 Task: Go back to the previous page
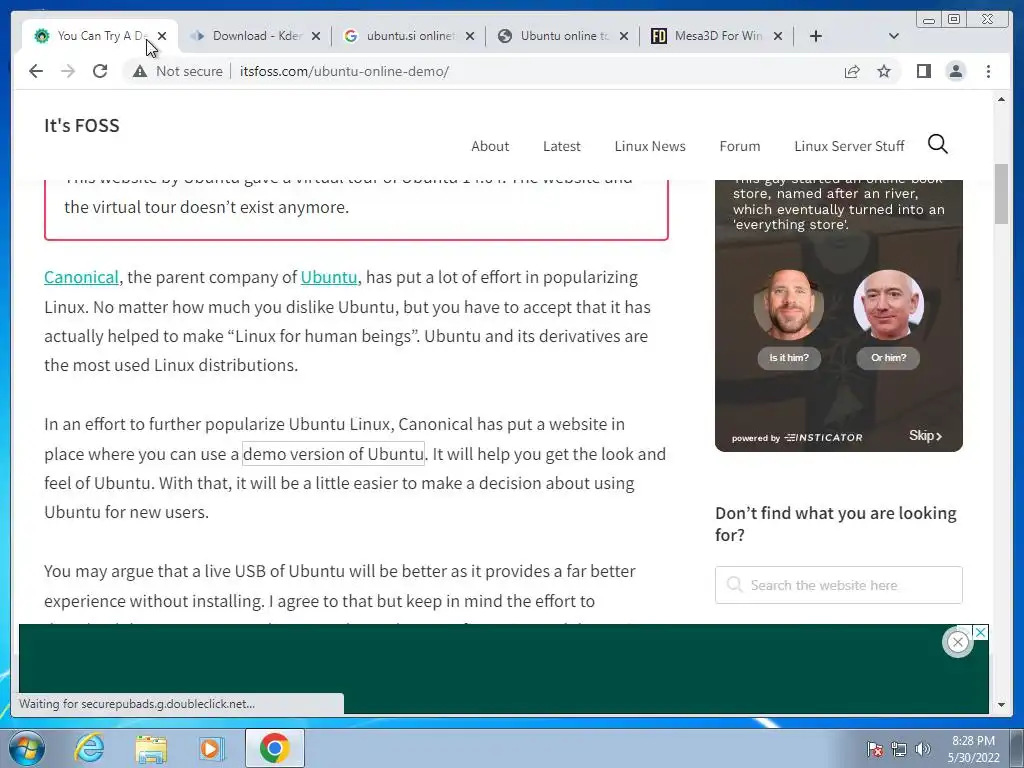click(36, 71)
